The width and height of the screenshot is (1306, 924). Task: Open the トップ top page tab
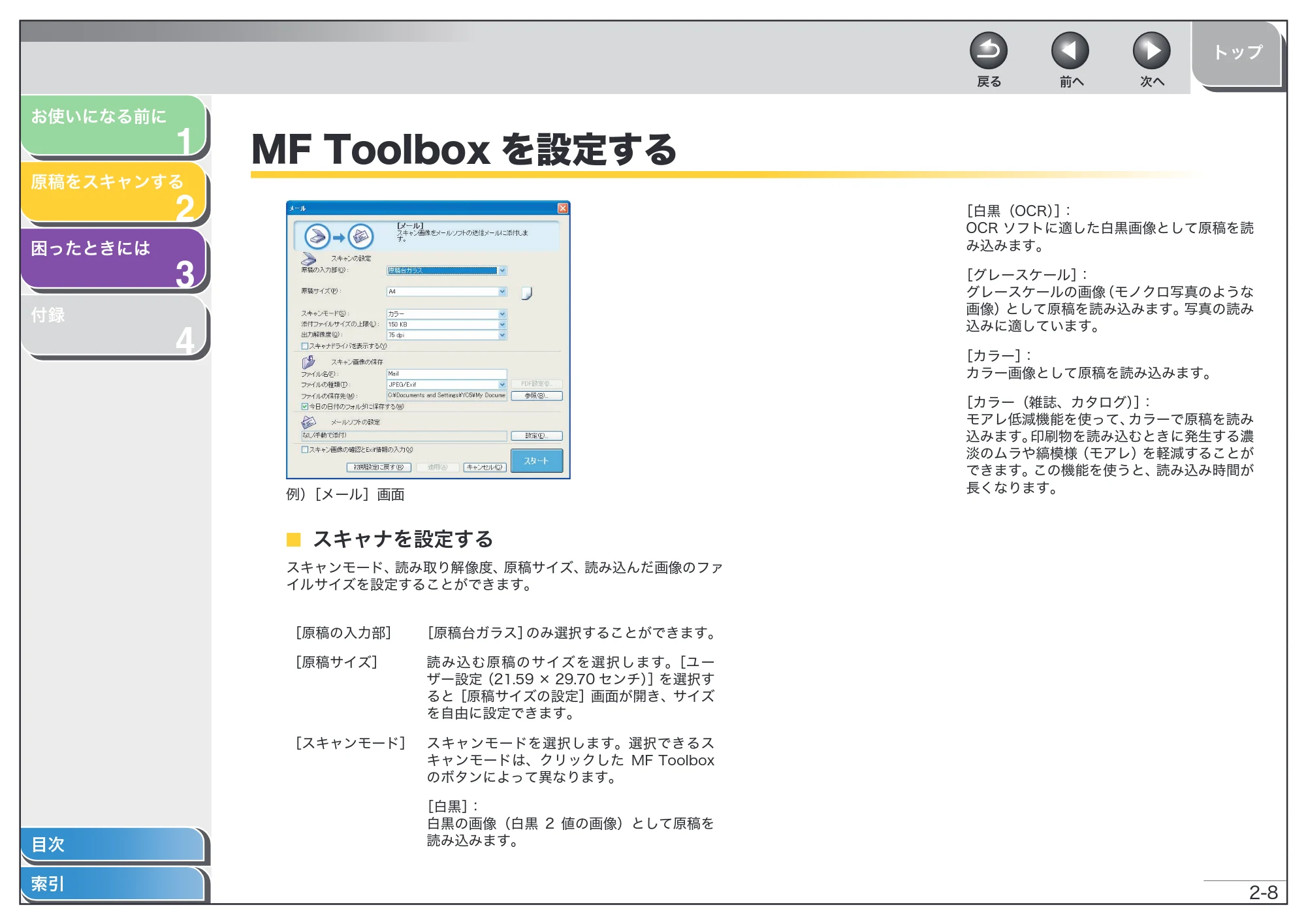tap(1237, 54)
